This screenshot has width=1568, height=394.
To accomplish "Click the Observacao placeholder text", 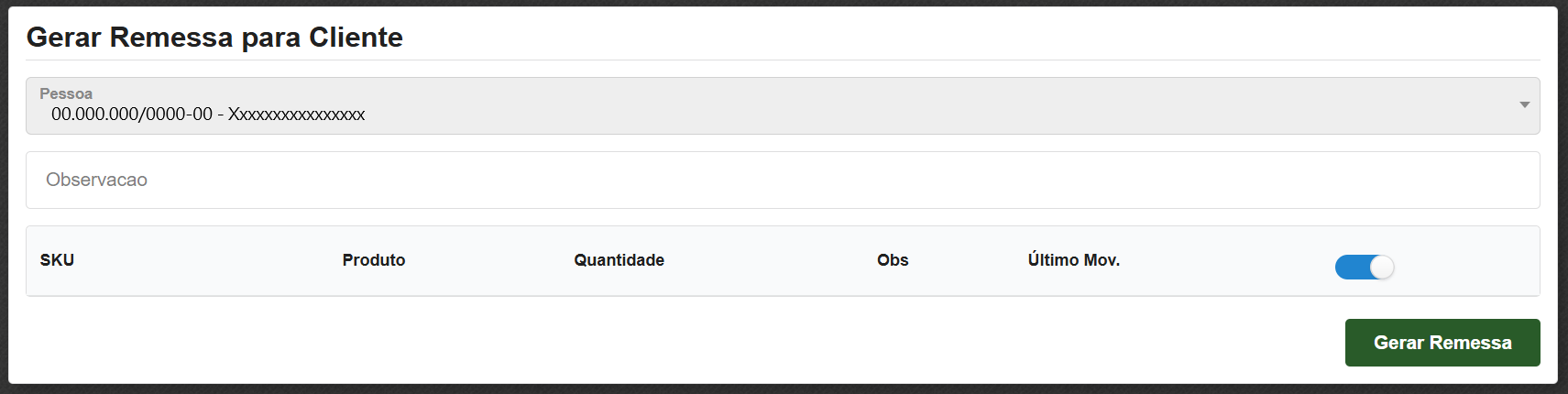I will pos(96,181).
